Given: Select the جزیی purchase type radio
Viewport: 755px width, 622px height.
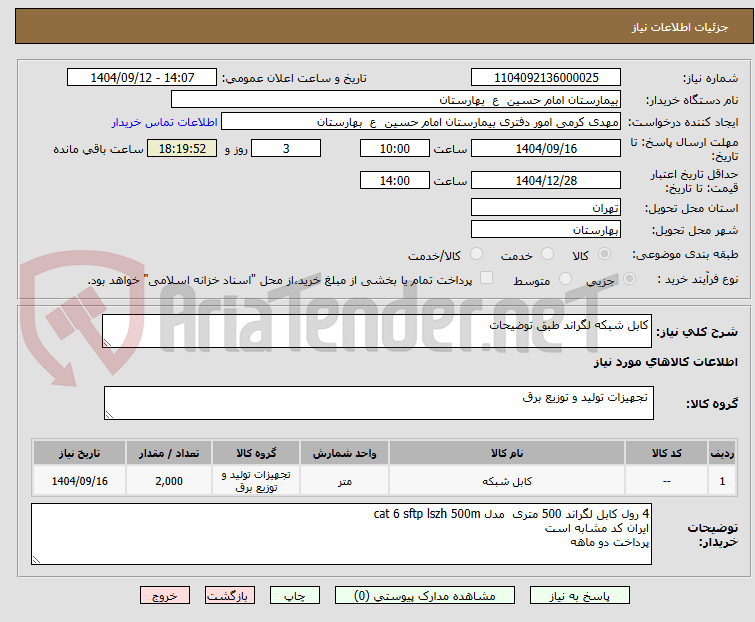Looking at the screenshot, I should pyautogui.click(x=629, y=279).
